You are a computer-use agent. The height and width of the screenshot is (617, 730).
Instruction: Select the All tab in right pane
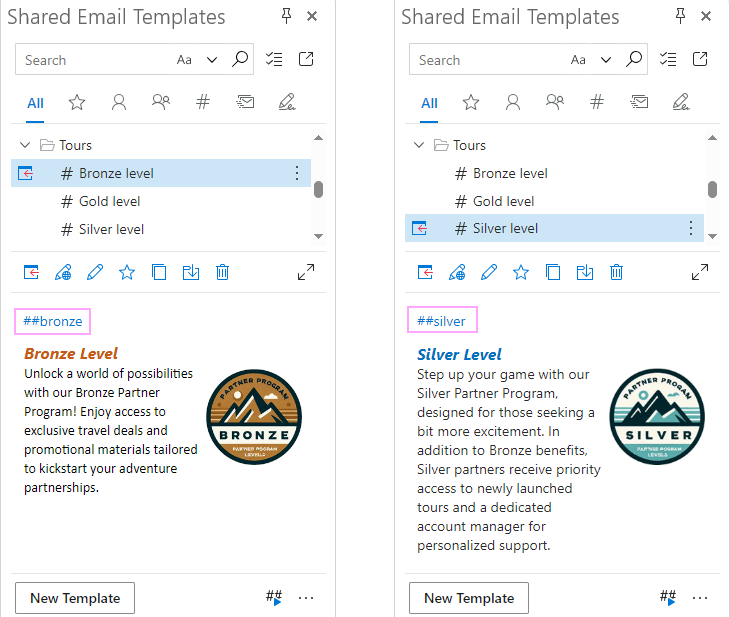[429, 103]
